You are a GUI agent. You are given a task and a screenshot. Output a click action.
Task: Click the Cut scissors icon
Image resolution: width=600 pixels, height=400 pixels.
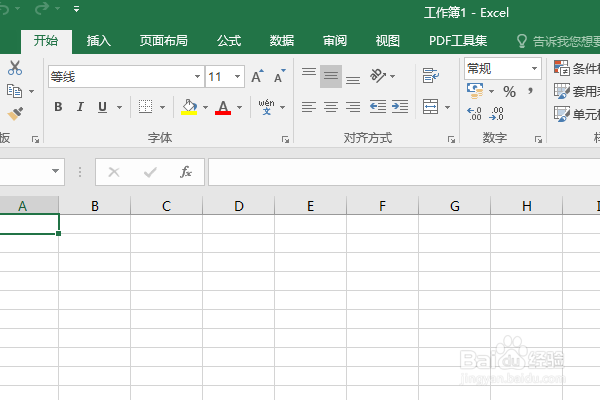coord(15,68)
